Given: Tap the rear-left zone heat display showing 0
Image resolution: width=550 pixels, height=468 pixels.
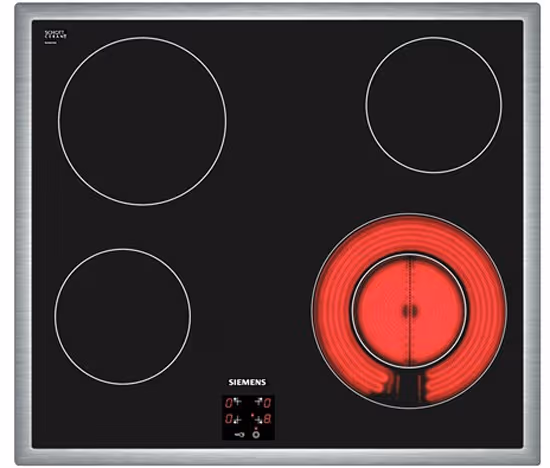Looking at the screenshot, I should point(229,403).
